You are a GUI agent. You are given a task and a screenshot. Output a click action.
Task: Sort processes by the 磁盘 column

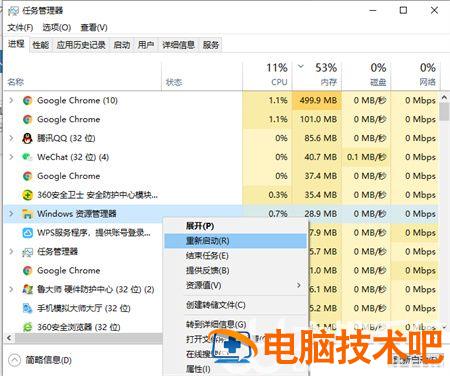pos(366,76)
